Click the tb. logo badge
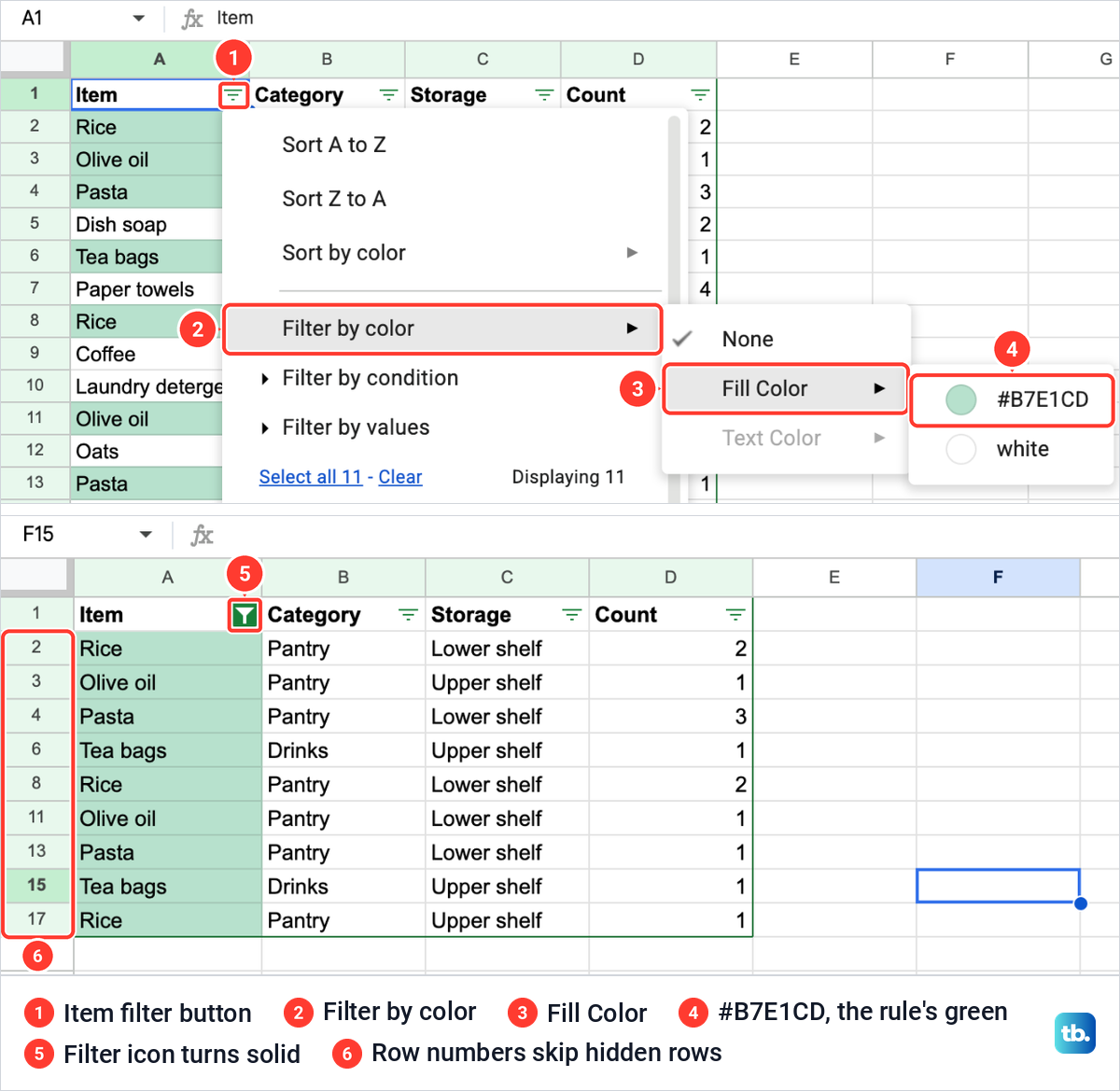1120x1091 pixels. coord(1075,1033)
